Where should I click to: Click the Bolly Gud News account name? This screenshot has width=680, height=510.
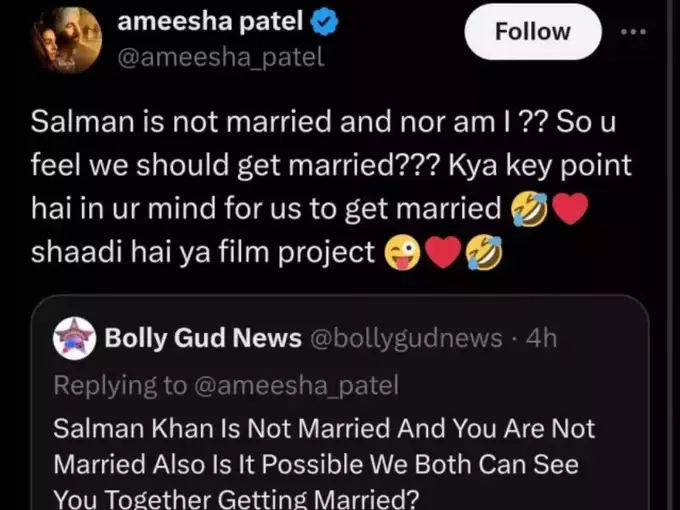point(203,339)
